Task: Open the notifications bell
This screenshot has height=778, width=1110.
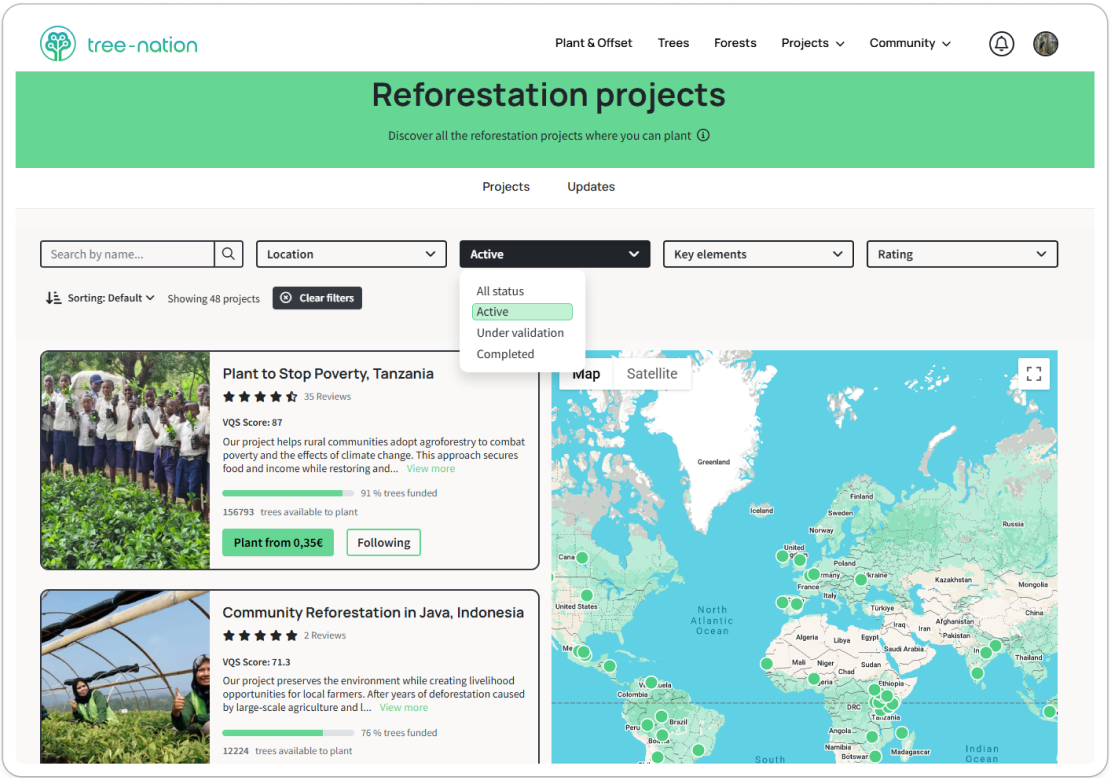Action: 1001,44
